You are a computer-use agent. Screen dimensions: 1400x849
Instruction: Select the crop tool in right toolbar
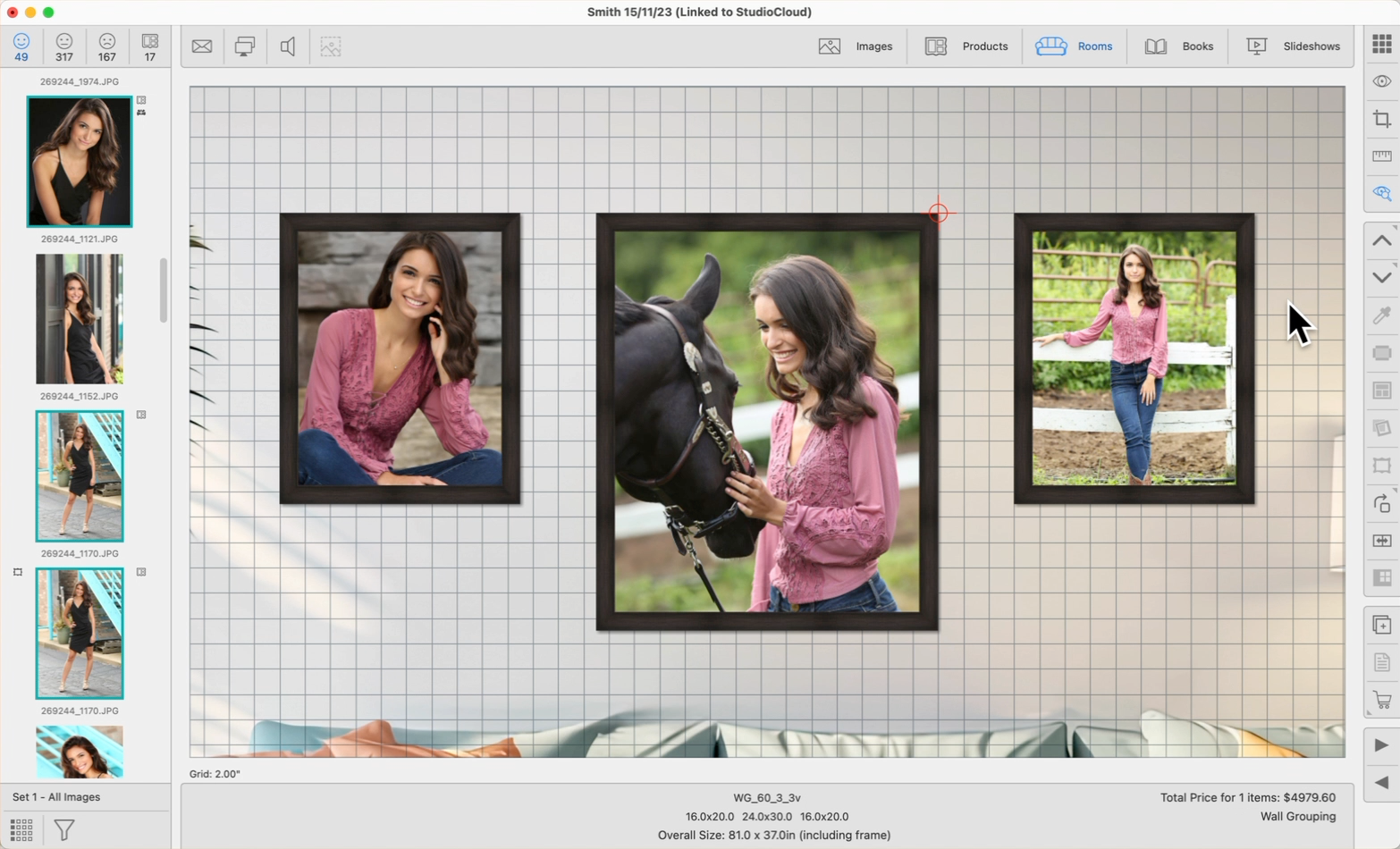click(1381, 119)
